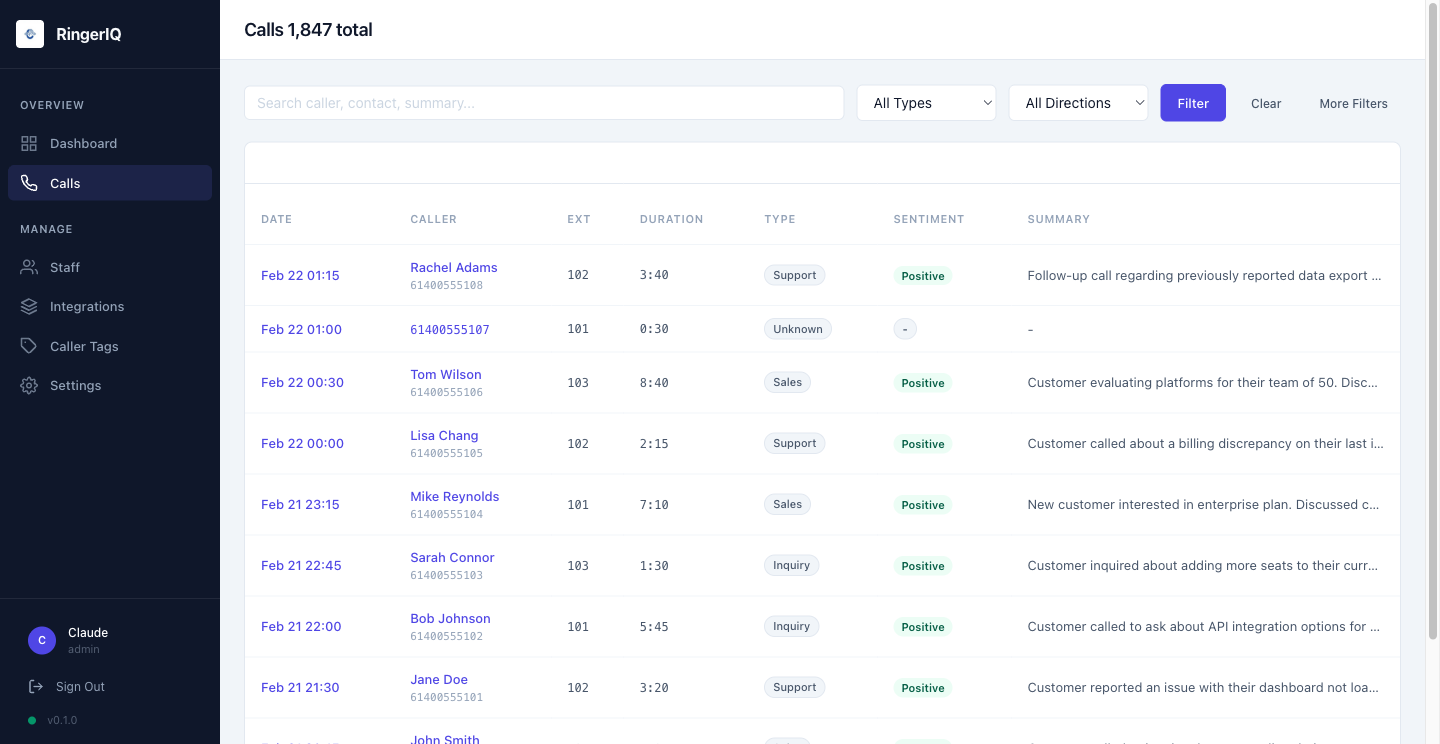The width and height of the screenshot is (1440, 744).
Task: Click the RingerIQ logo icon
Action: click(29, 33)
